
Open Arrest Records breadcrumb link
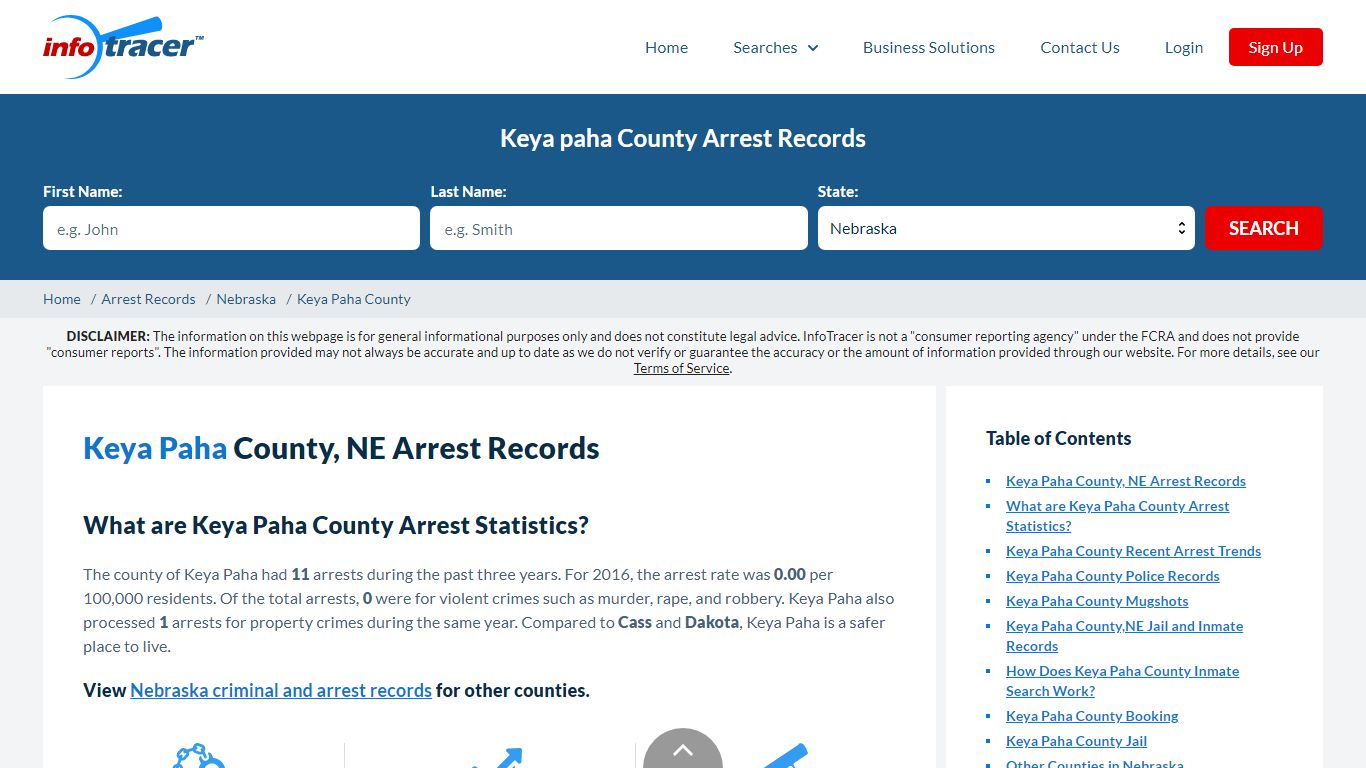coord(148,299)
